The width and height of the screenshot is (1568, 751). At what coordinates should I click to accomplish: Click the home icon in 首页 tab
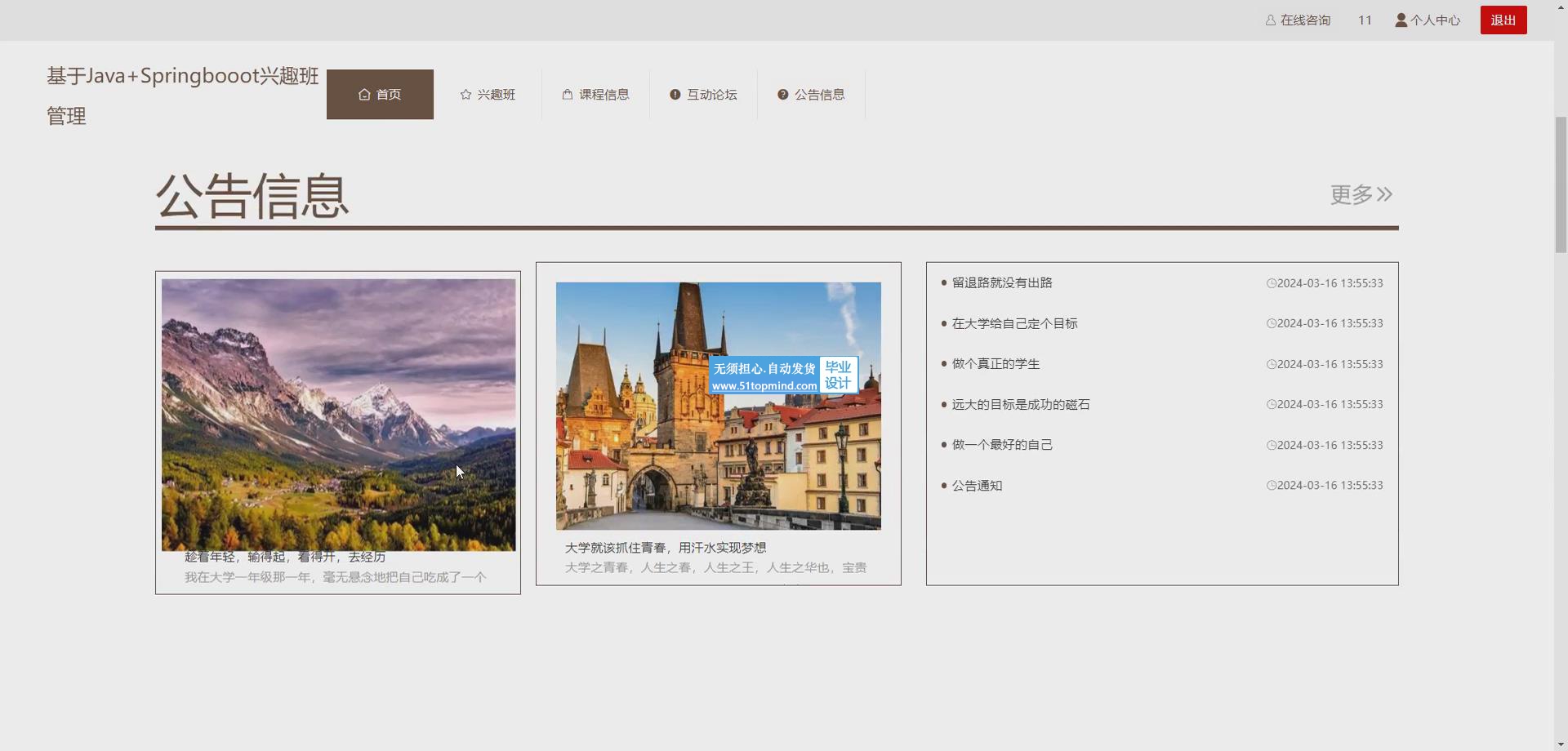click(x=364, y=95)
